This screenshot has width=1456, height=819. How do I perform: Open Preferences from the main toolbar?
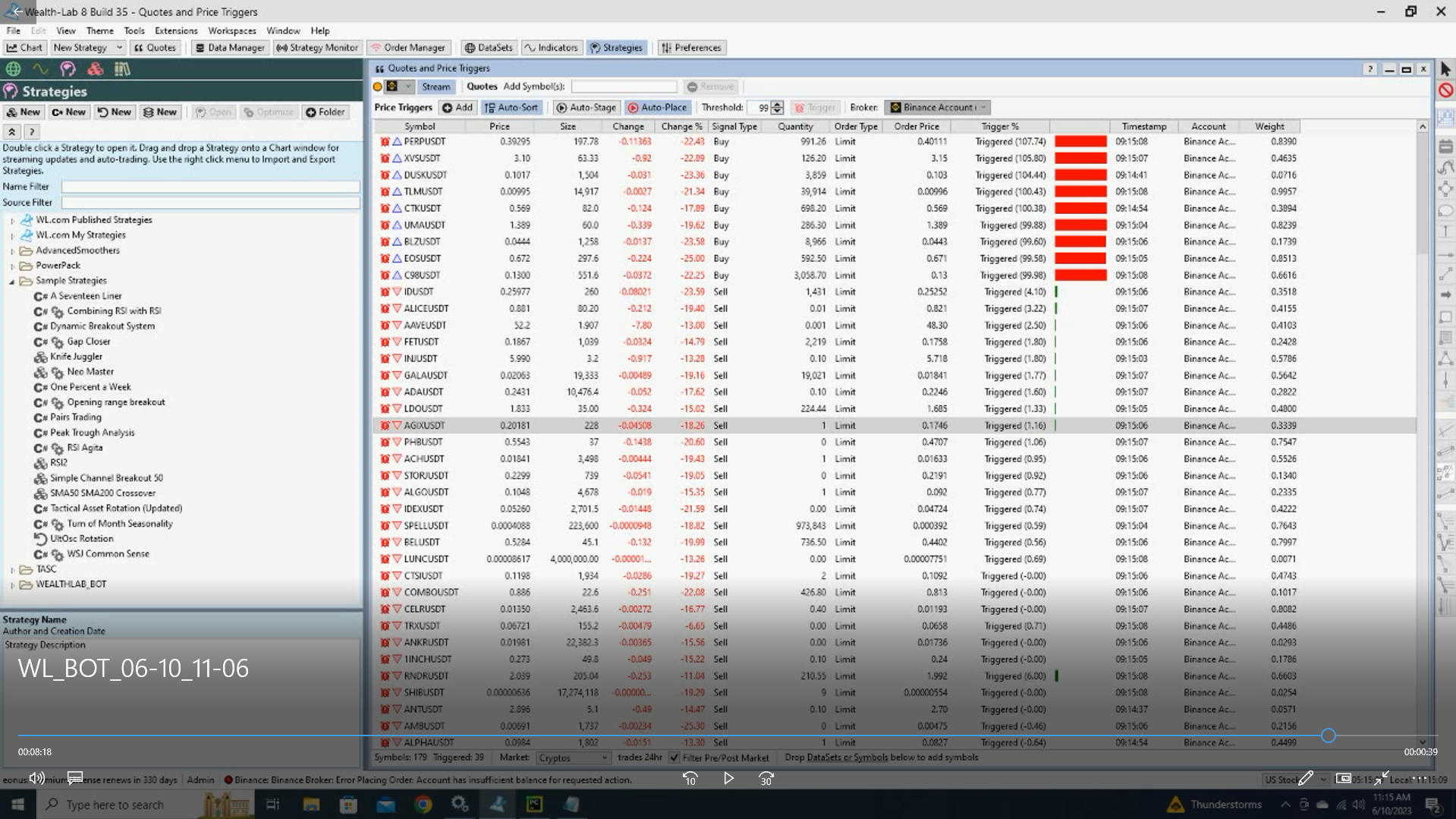point(690,48)
